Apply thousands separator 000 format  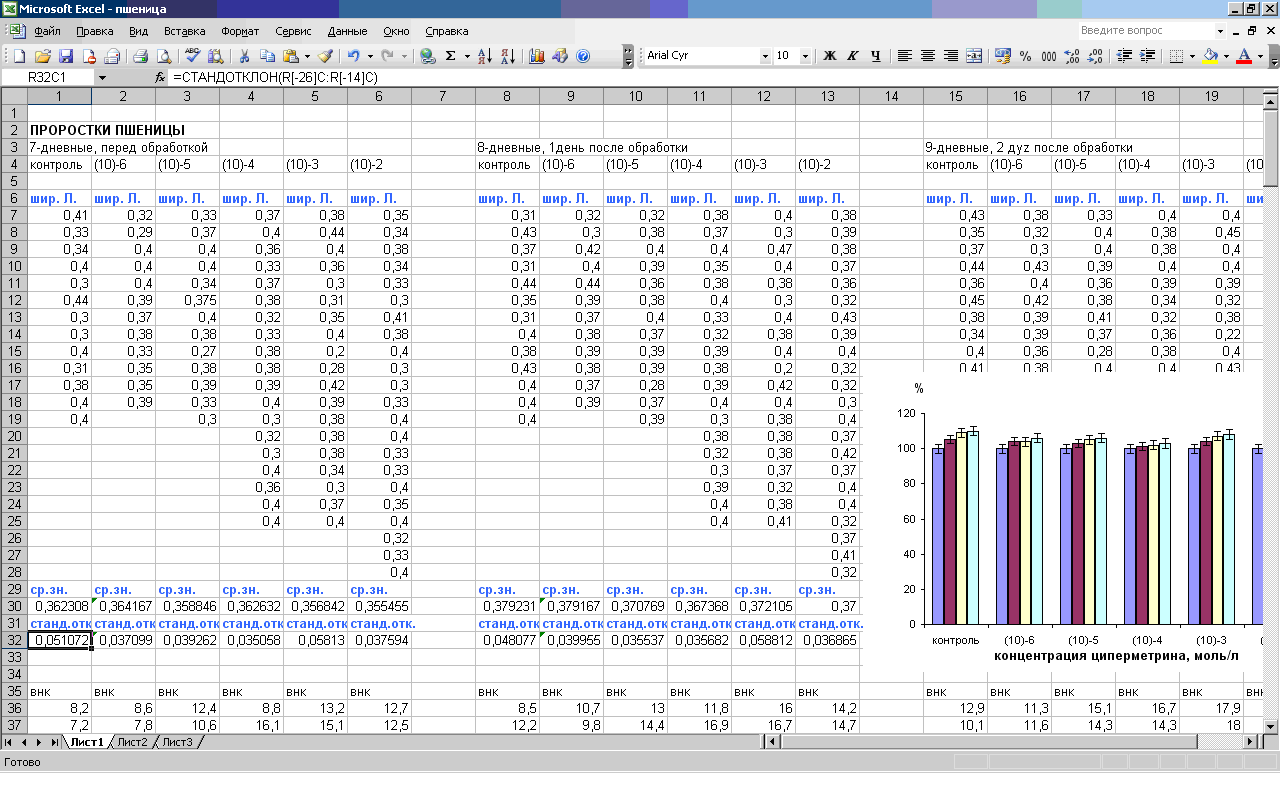[1049, 56]
